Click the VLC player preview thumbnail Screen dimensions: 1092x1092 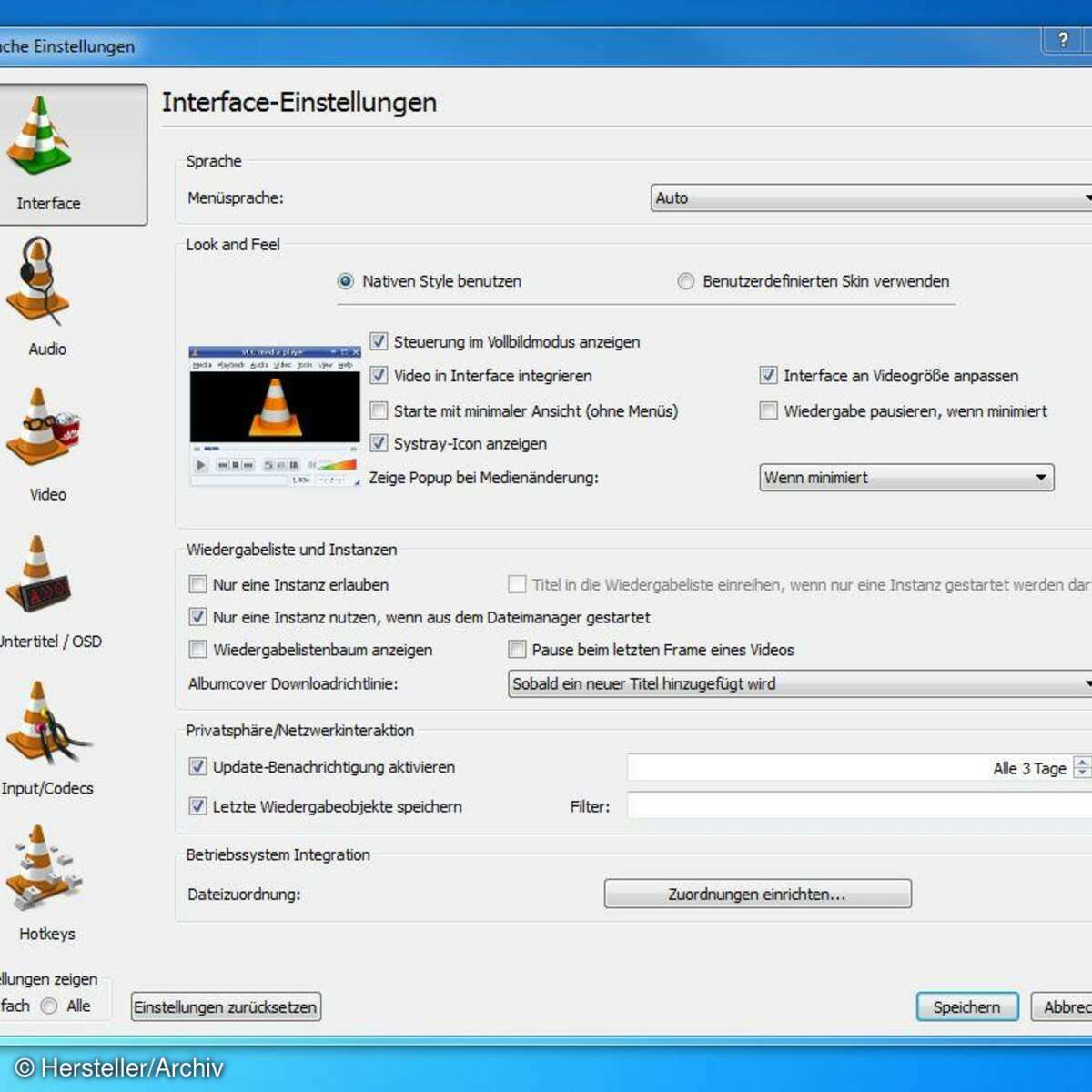click(x=275, y=415)
